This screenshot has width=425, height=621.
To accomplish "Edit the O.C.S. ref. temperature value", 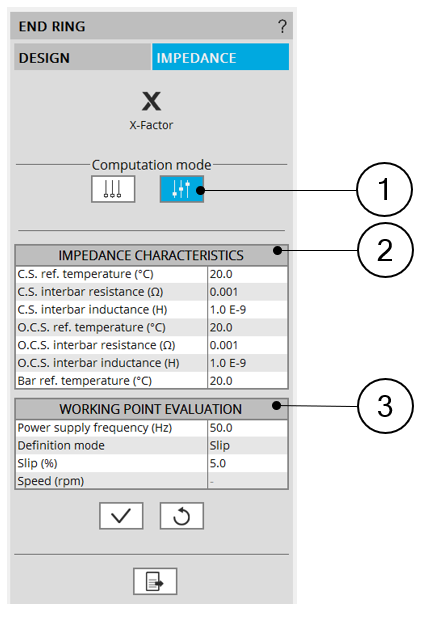I will [248, 328].
